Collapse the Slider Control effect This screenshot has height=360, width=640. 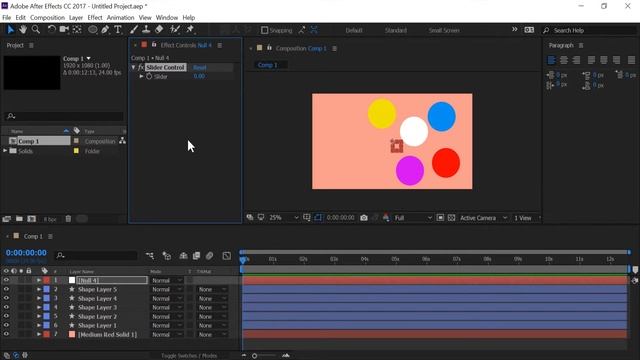click(x=133, y=67)
